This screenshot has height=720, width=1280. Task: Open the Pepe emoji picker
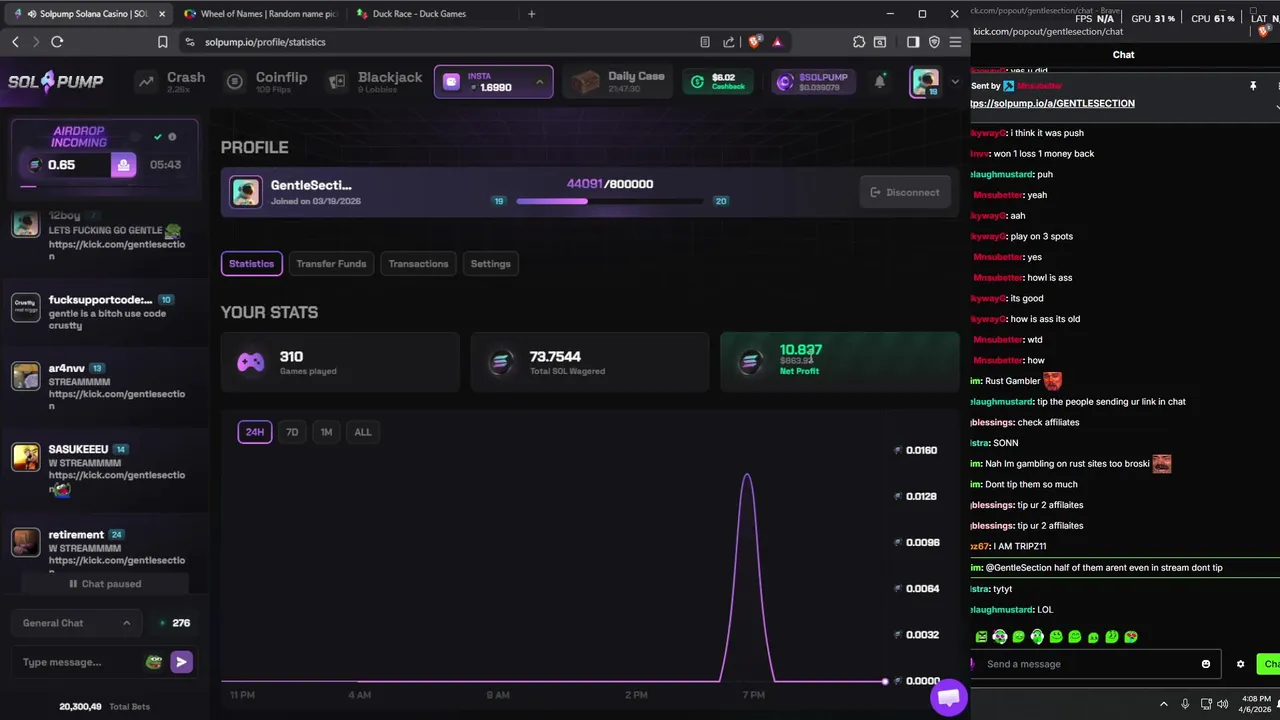tap(153, 662)
